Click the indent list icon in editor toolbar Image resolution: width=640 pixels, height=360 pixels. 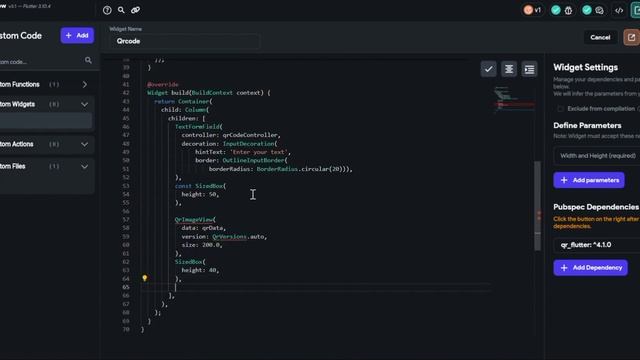click(x=529, y=69)
